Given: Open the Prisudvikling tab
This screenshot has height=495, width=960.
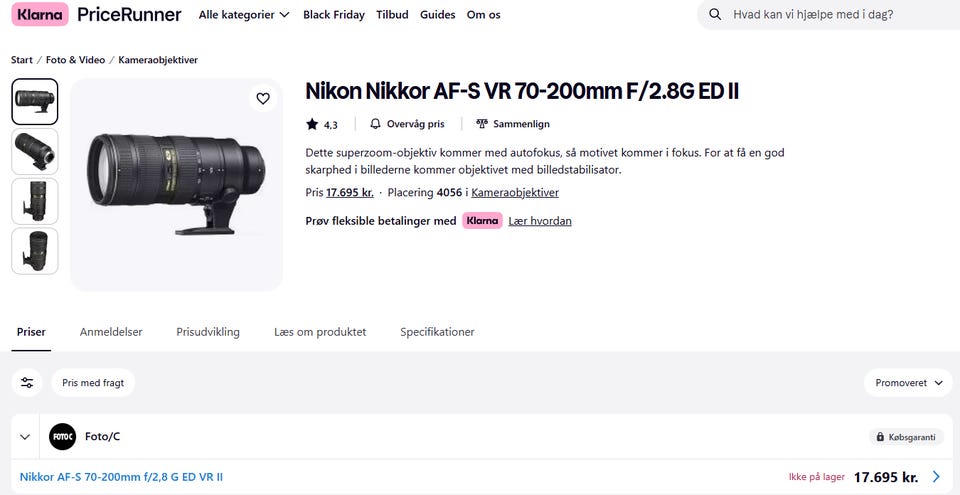Looking at the screenshot, I should tap(208, 332).
